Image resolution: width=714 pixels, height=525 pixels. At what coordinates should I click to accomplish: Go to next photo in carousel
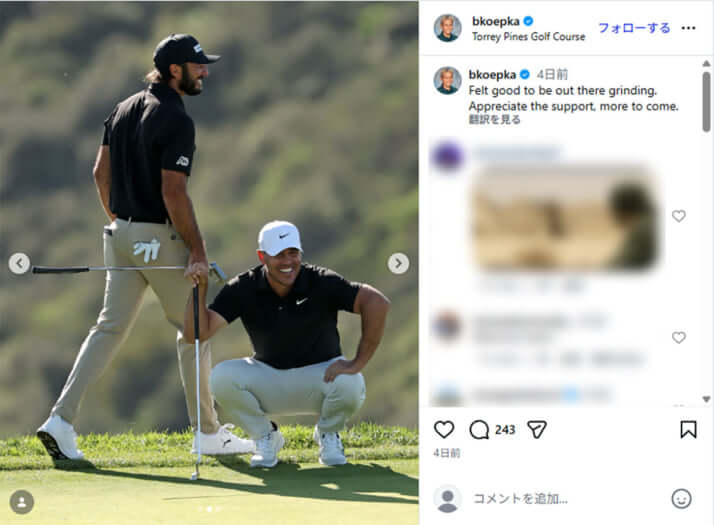tap(398, 263)
